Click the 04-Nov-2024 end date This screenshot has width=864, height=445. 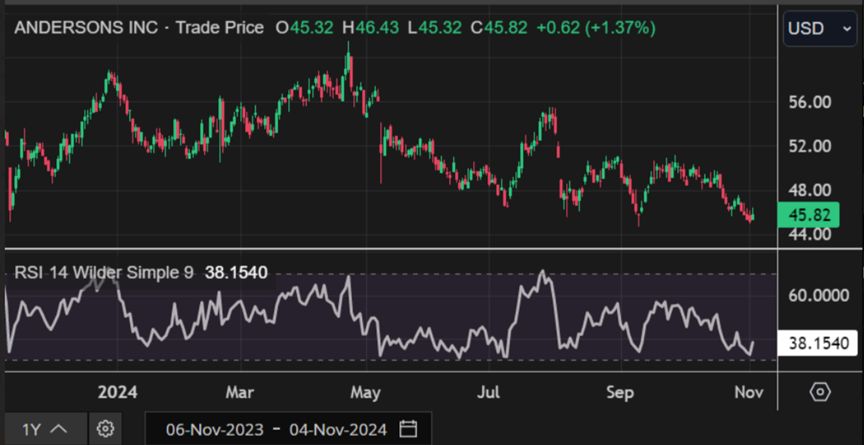(338, 429)
